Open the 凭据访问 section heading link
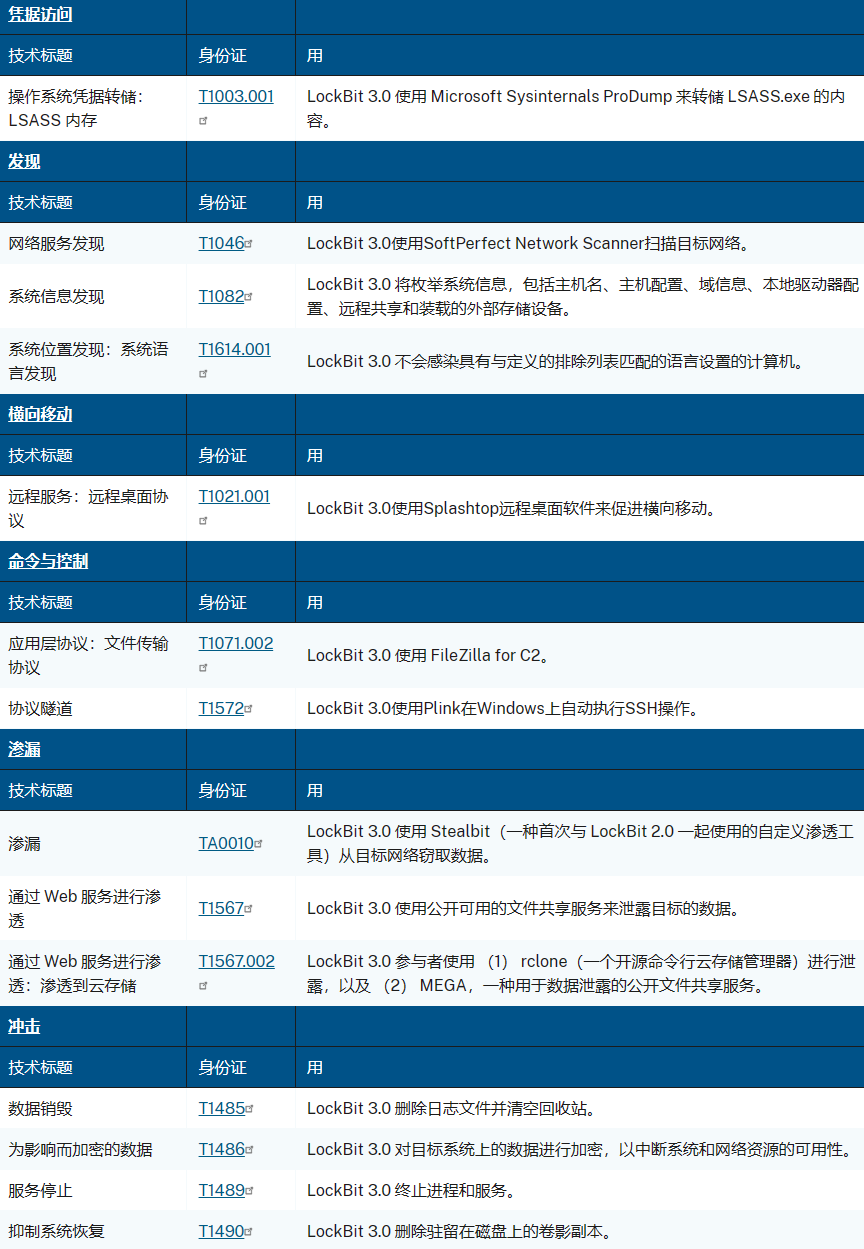 40,15
